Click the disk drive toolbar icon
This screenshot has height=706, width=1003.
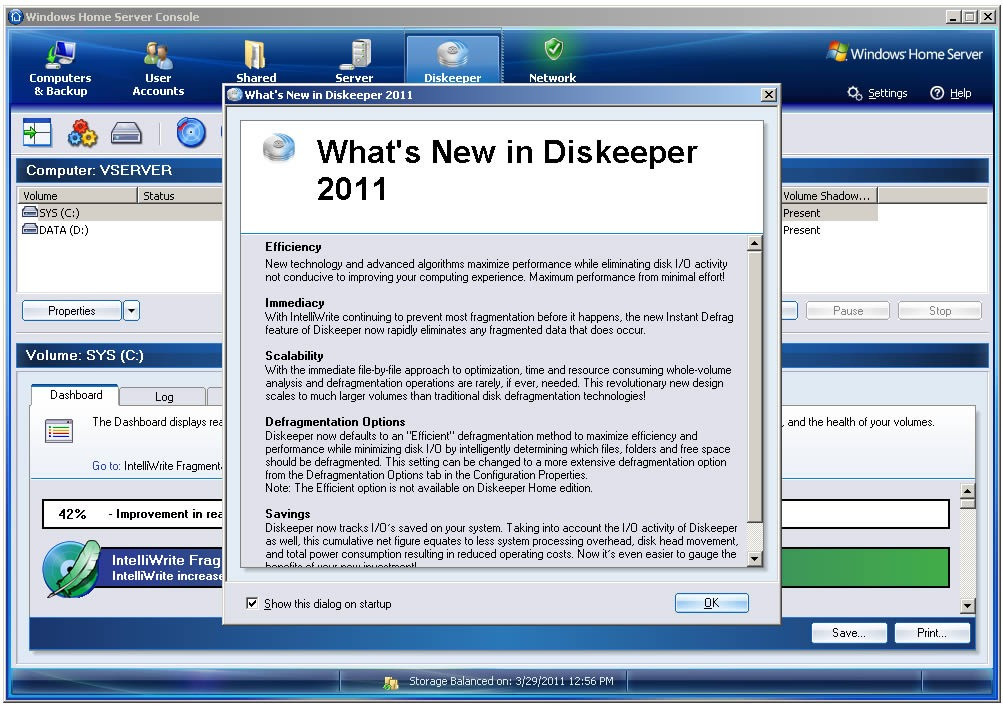point(126,133)
